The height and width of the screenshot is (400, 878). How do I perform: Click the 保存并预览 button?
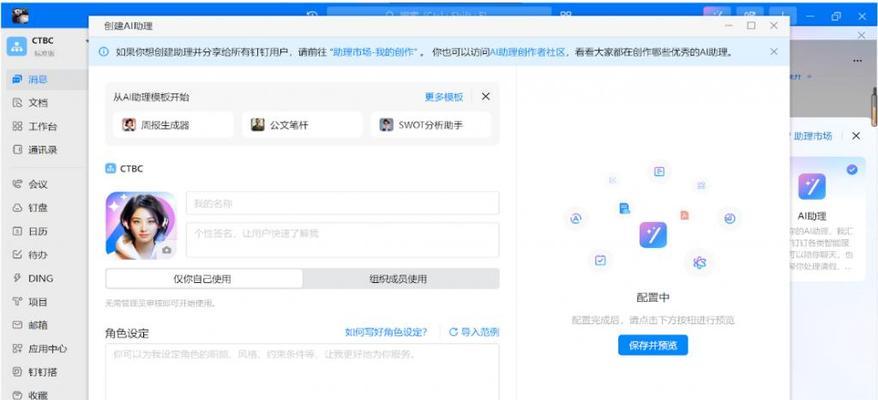click(653, 346)
